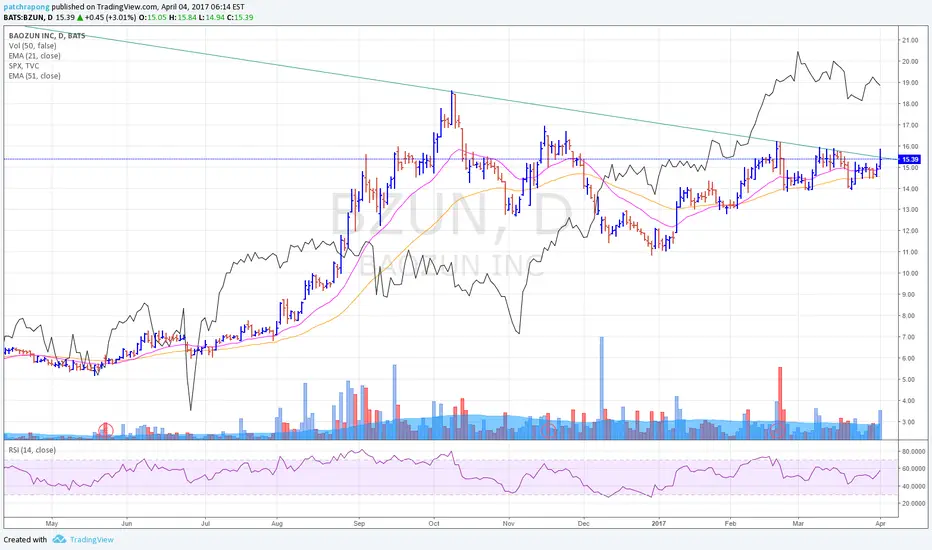Image resolution: width=932 pixels, height=550 pixels.
Task: Click the H:15.84 high value
Action: (182, 17)
